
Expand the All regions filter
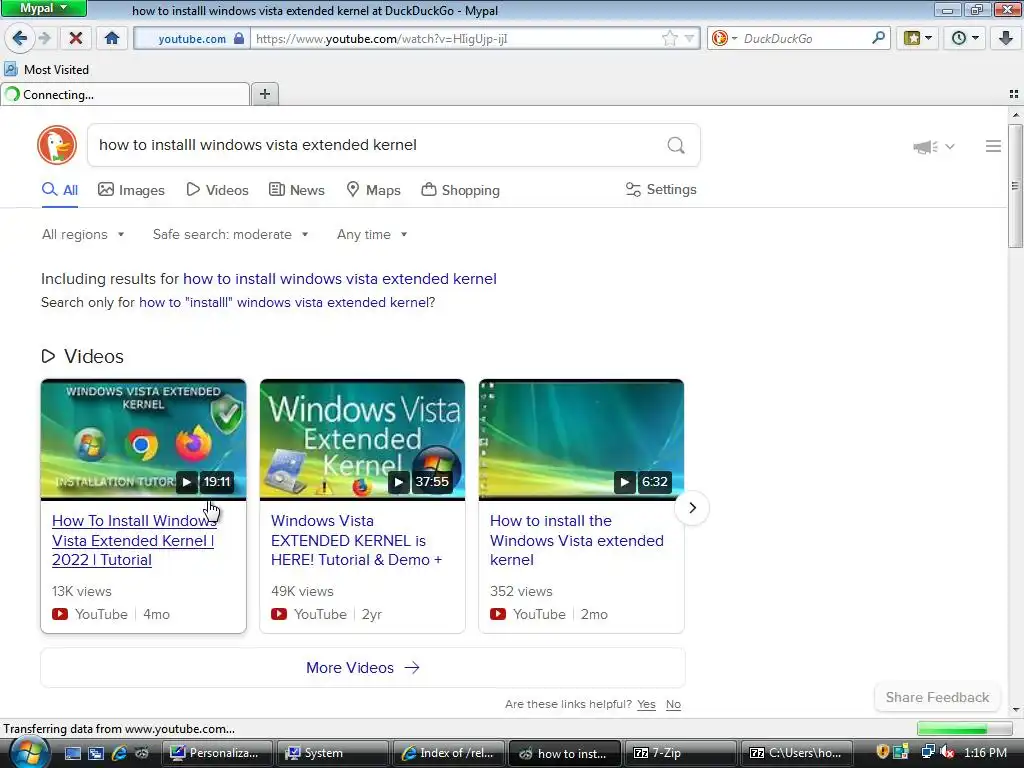pyautogui.click(x=83, y=234)
